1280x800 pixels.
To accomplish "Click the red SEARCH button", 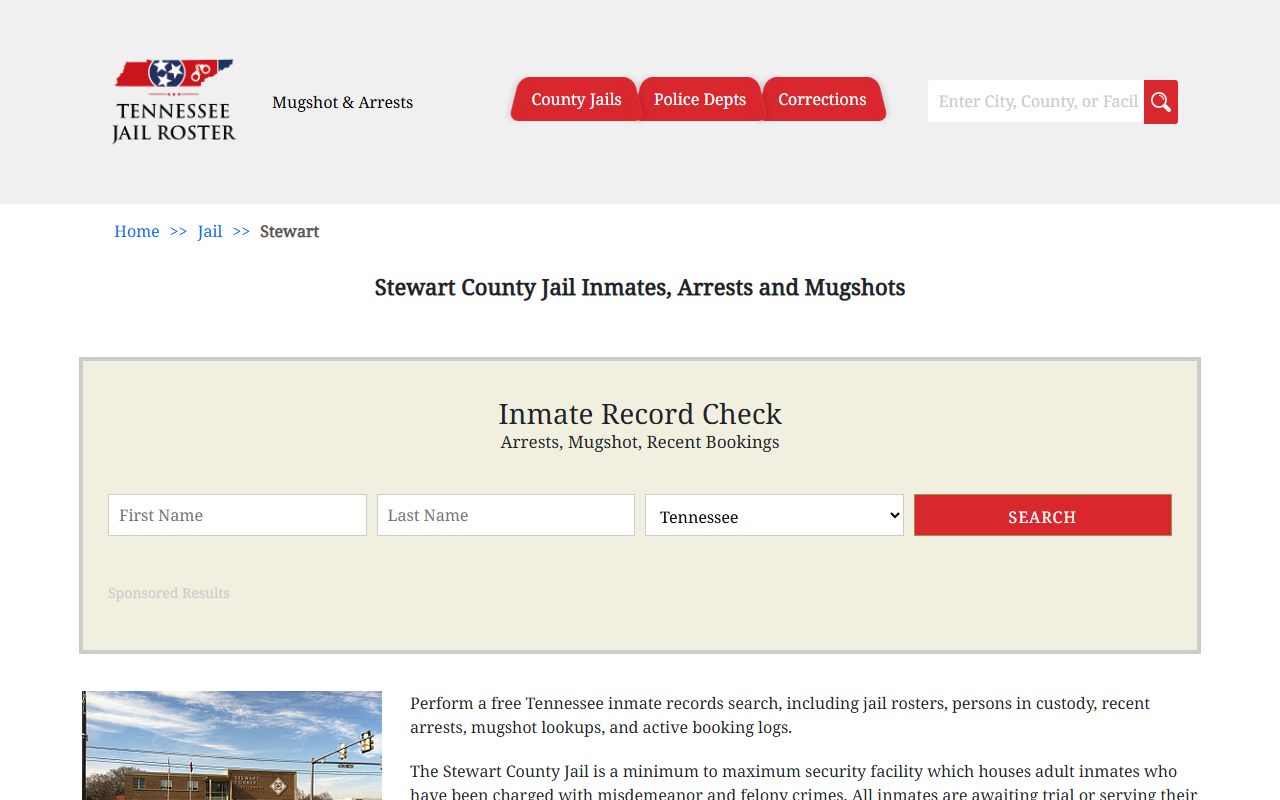I will pyautogui.click(x=1042, y=515).
